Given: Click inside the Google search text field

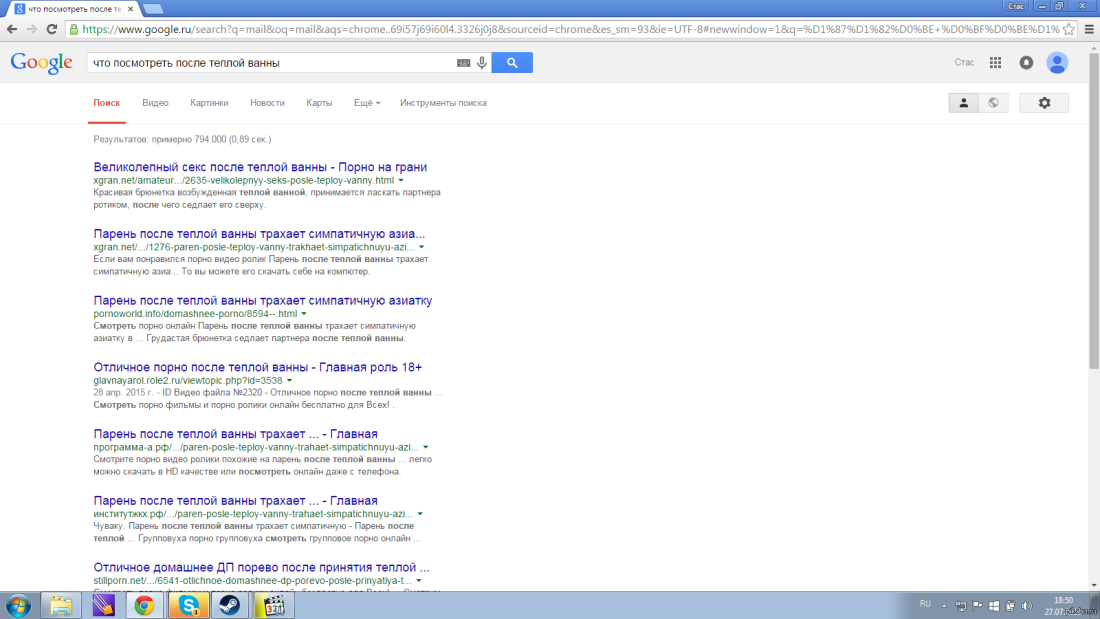Looking at the screenshot, I should pos(270,63).
